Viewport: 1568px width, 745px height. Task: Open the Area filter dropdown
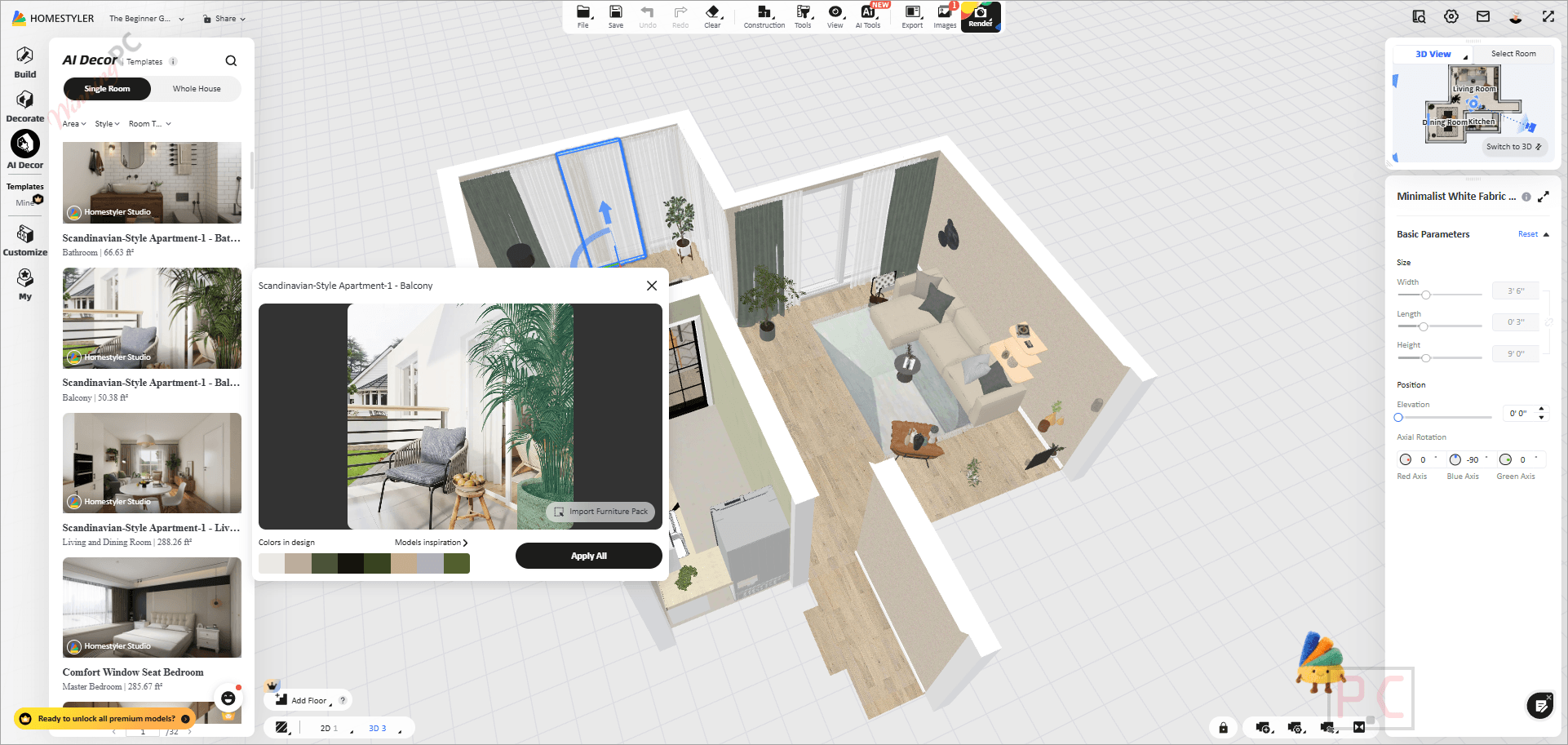click(74, 124)
